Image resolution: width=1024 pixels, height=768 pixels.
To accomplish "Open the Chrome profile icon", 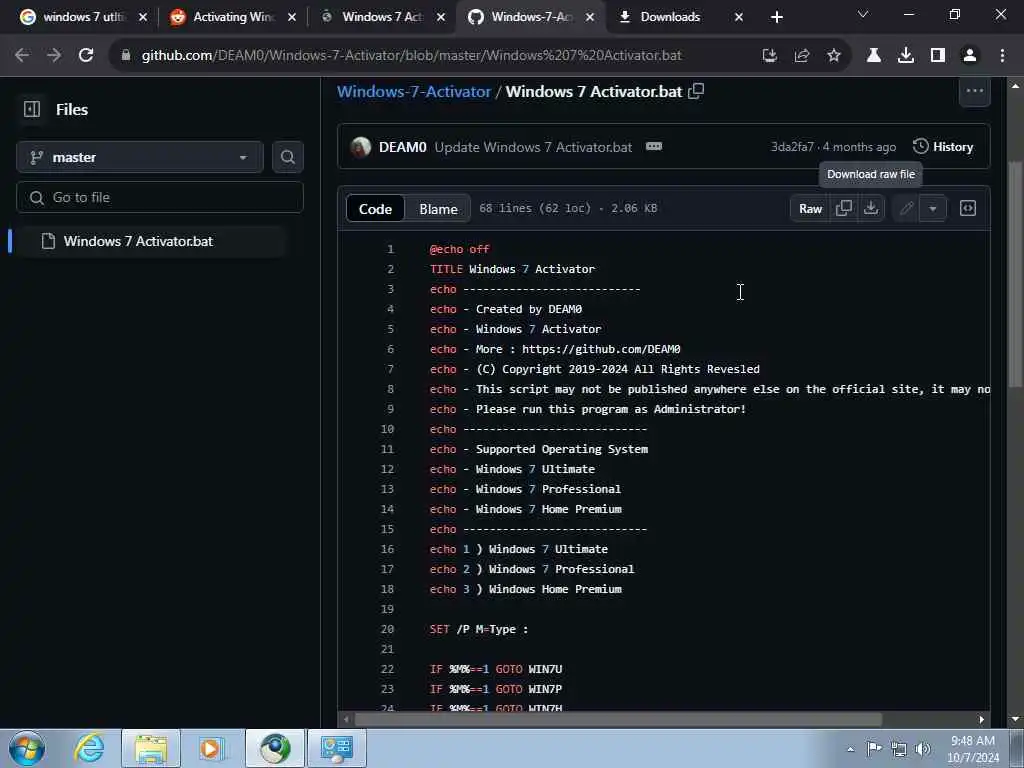I will [x=970, y=56].
